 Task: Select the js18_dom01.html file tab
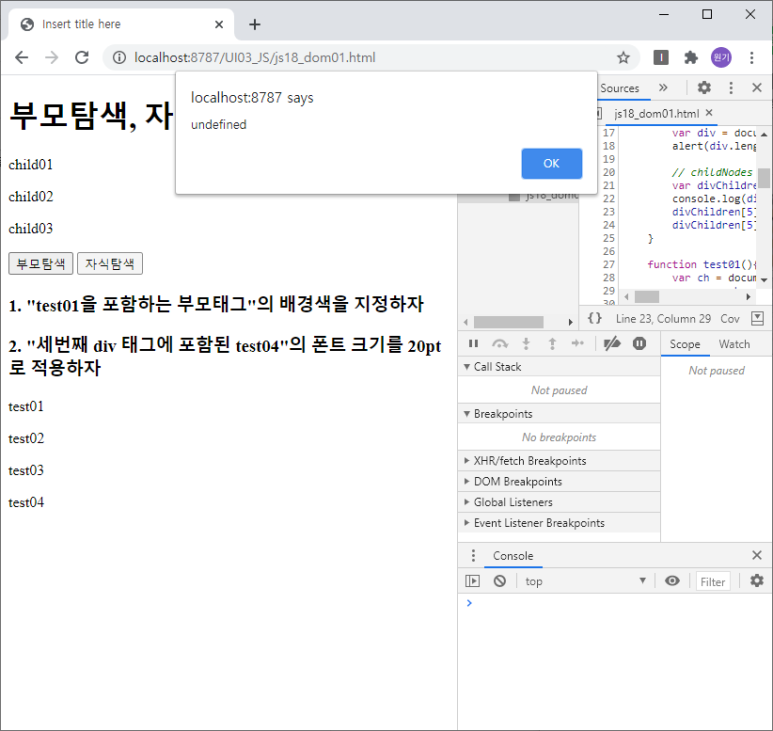click(656, 114)
